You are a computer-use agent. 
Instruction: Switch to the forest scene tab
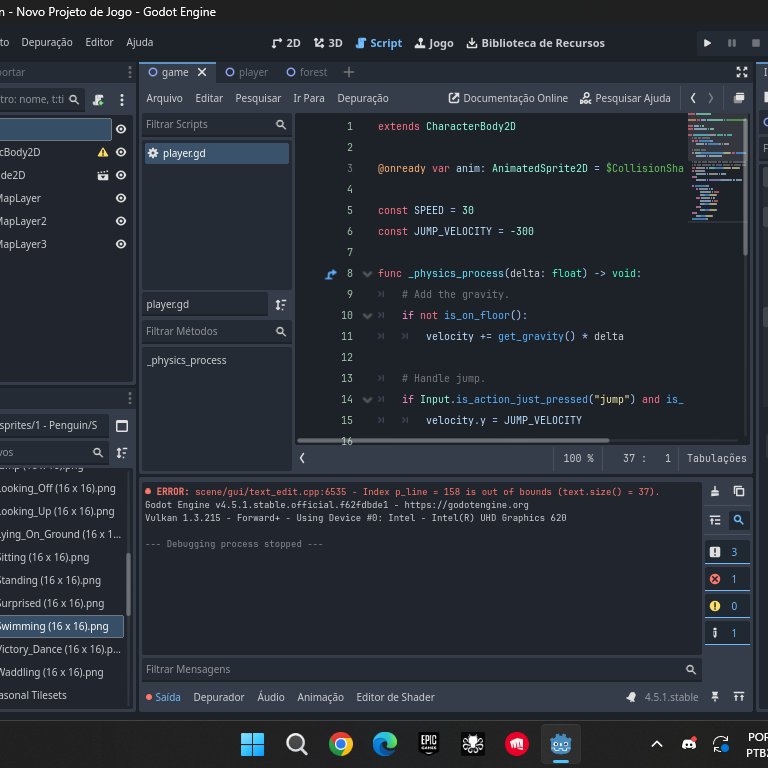(307, 72)
